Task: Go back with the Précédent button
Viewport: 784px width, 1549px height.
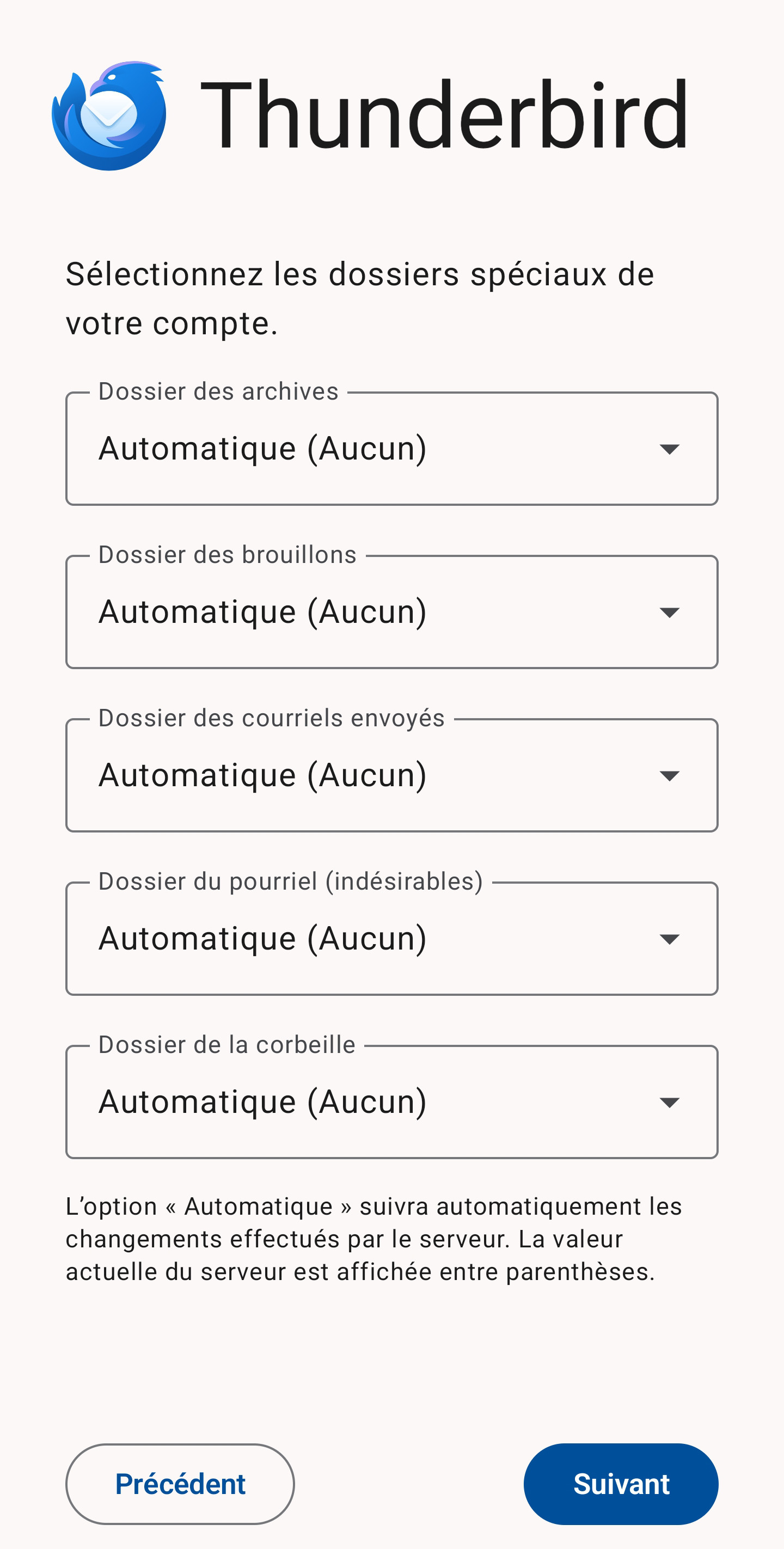Action: 180,1484
